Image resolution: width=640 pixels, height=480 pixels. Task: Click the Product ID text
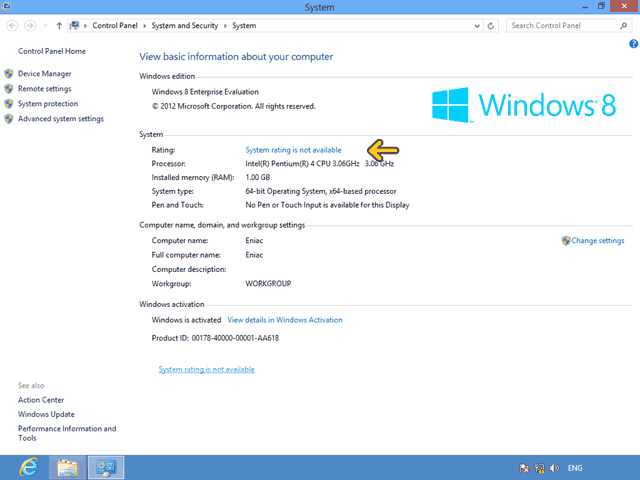(x=215, y=338)
